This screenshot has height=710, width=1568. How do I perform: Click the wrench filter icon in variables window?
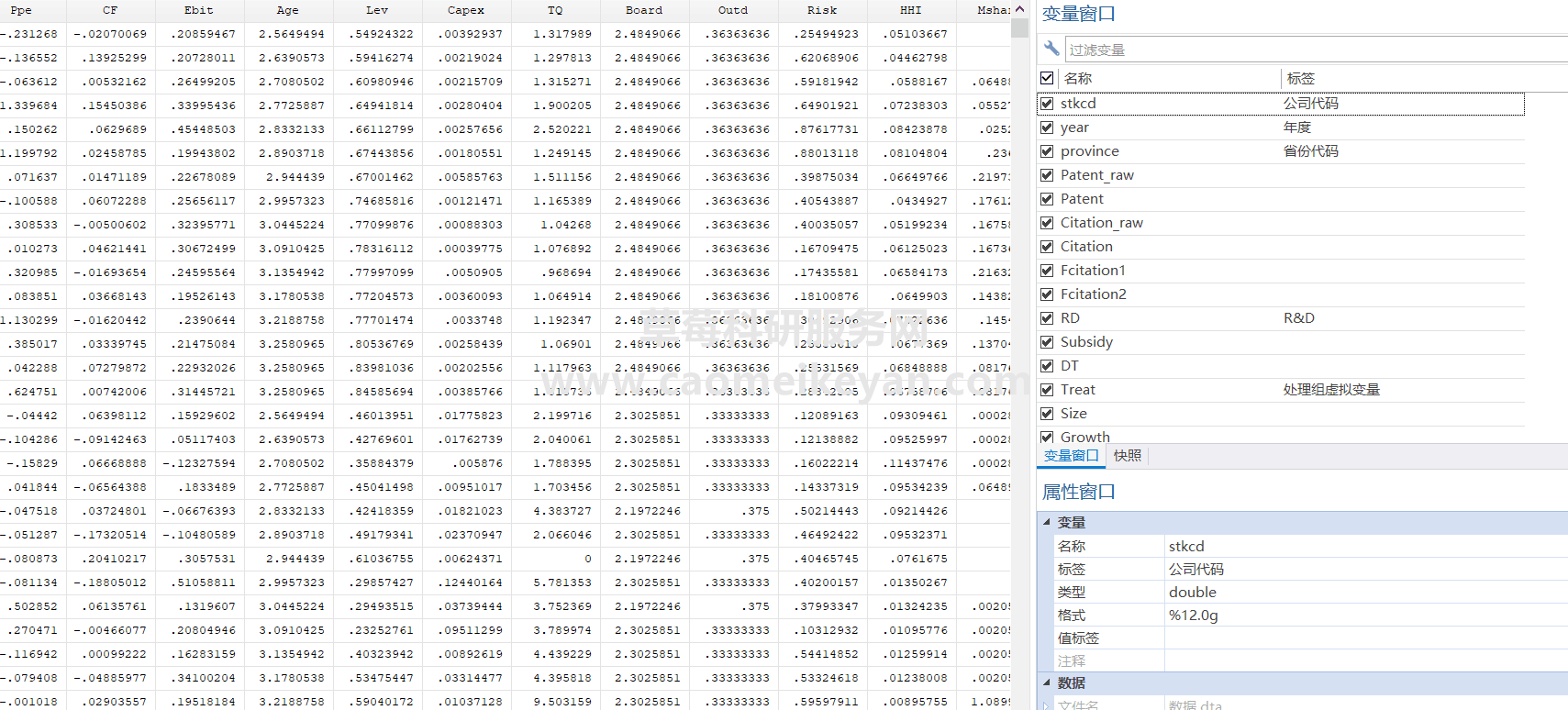tap(1051, 49)
